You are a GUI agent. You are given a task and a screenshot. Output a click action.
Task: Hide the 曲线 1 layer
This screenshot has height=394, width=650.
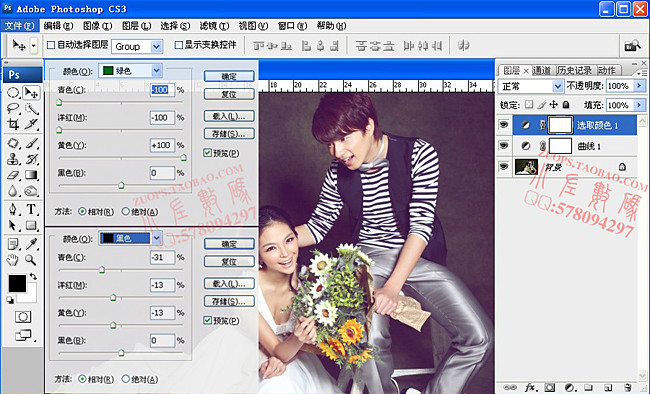[504, 146]
